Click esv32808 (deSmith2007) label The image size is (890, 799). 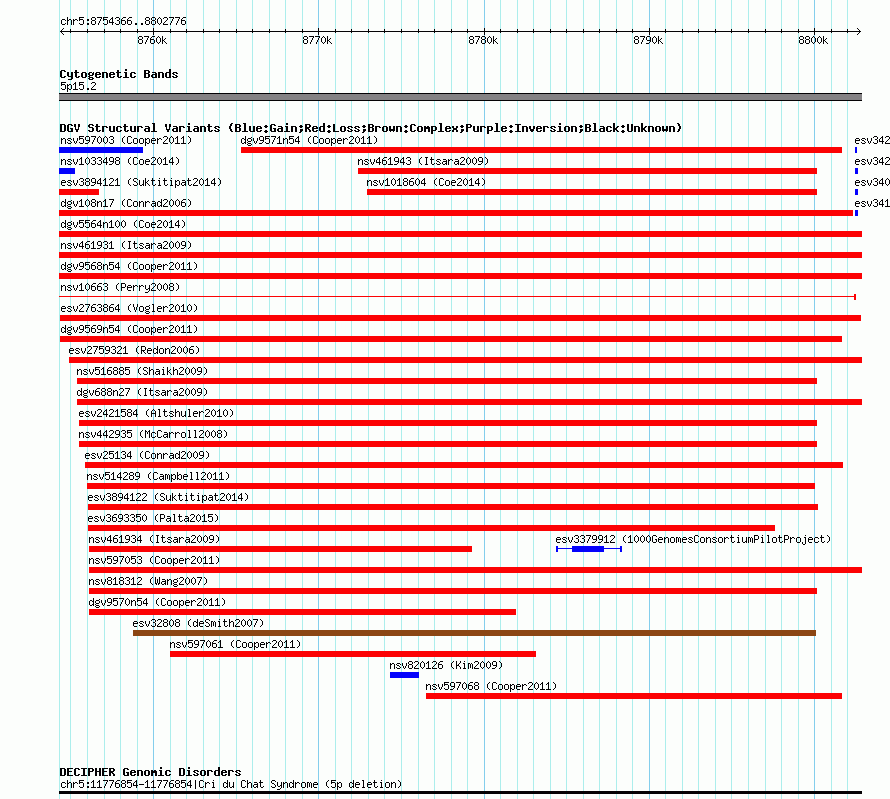coord(198,623)
